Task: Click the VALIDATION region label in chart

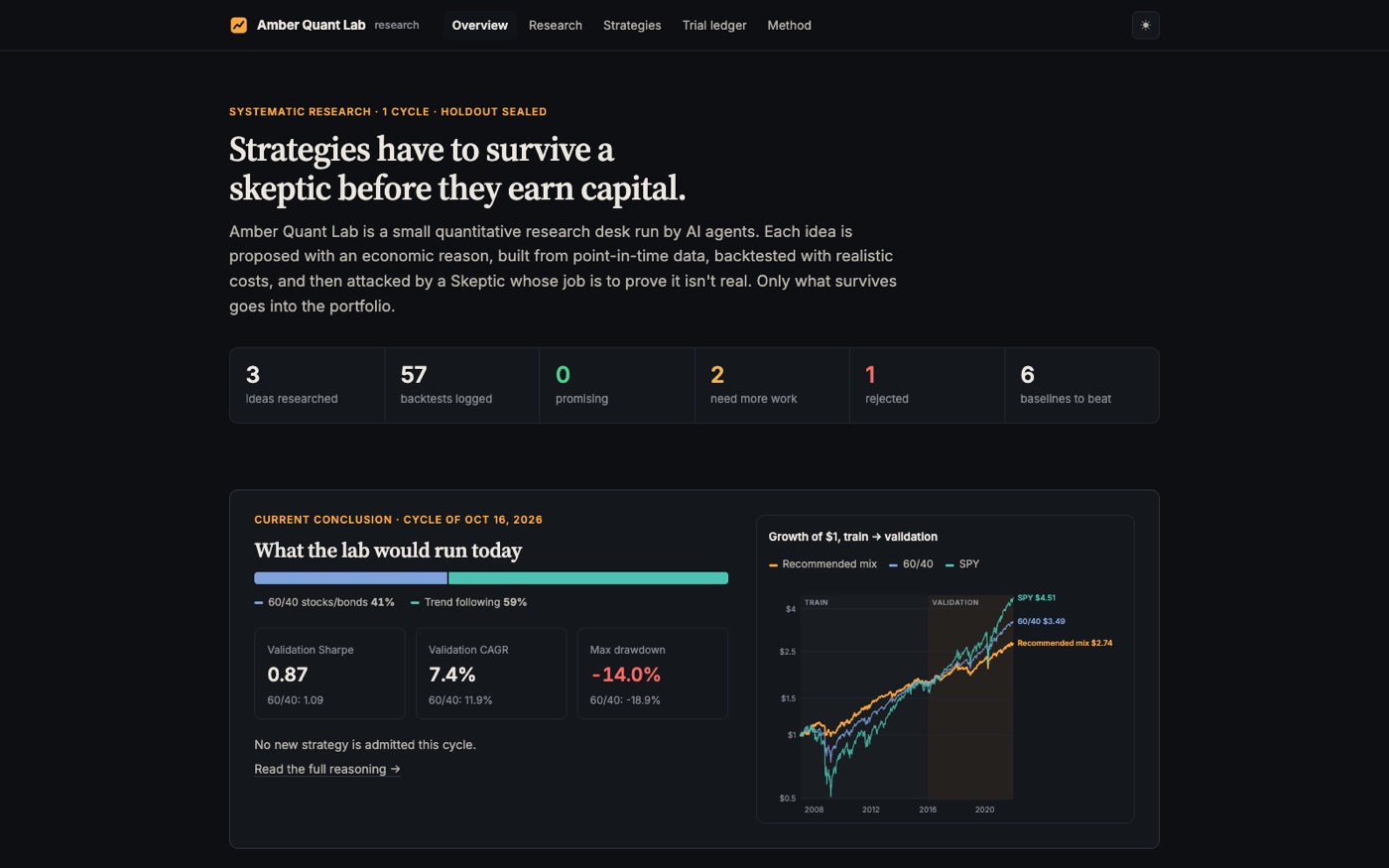Action: point(954,602)
